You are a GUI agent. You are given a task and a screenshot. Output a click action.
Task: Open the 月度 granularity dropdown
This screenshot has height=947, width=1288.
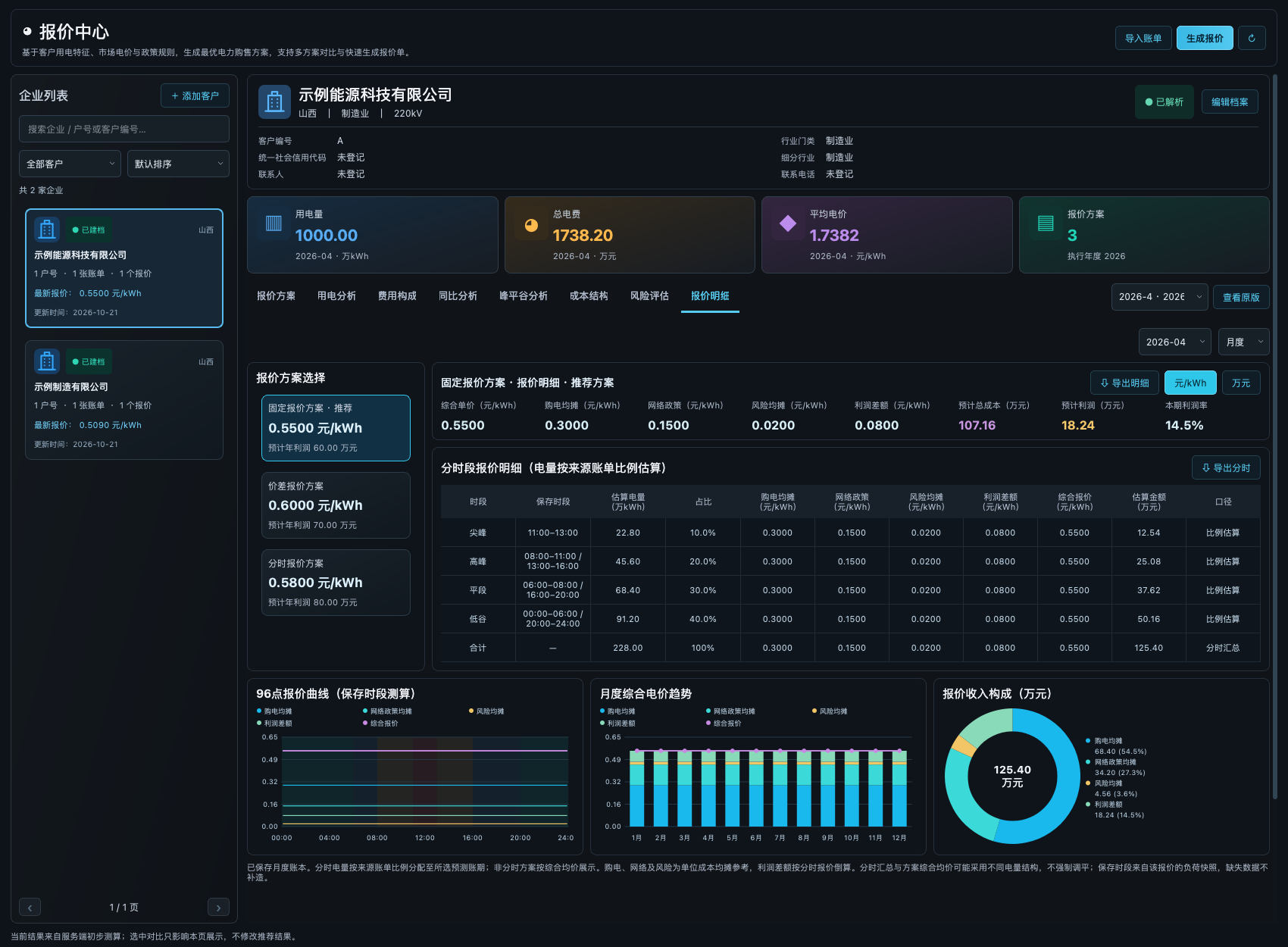tap(1244, 342)
